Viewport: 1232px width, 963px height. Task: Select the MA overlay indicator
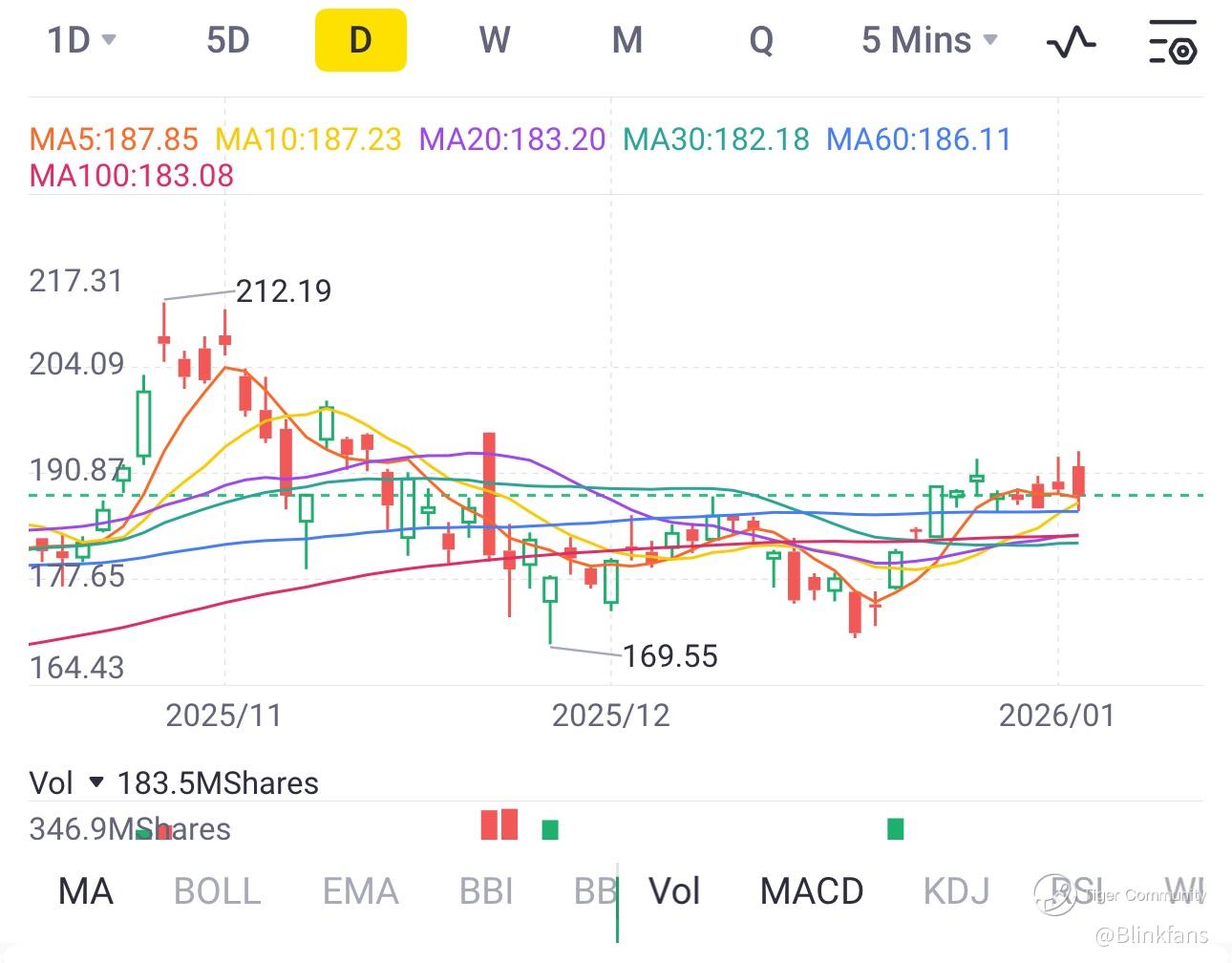[86, 891]
